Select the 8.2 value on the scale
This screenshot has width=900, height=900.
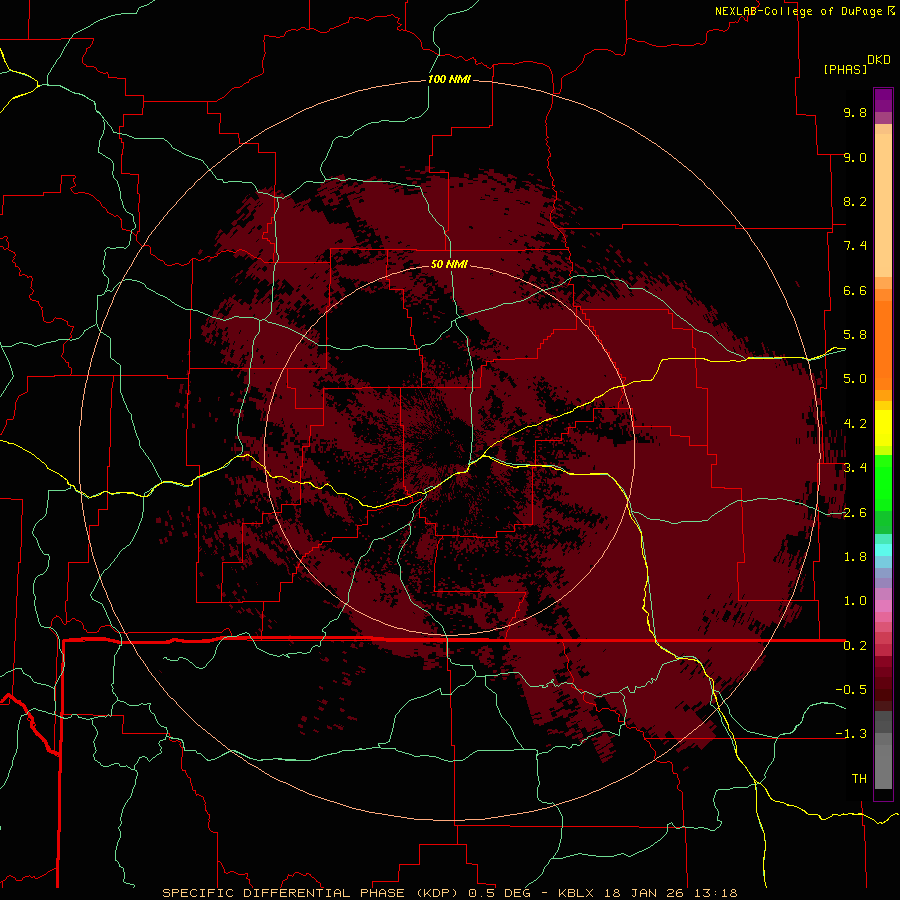coord(855,201)
